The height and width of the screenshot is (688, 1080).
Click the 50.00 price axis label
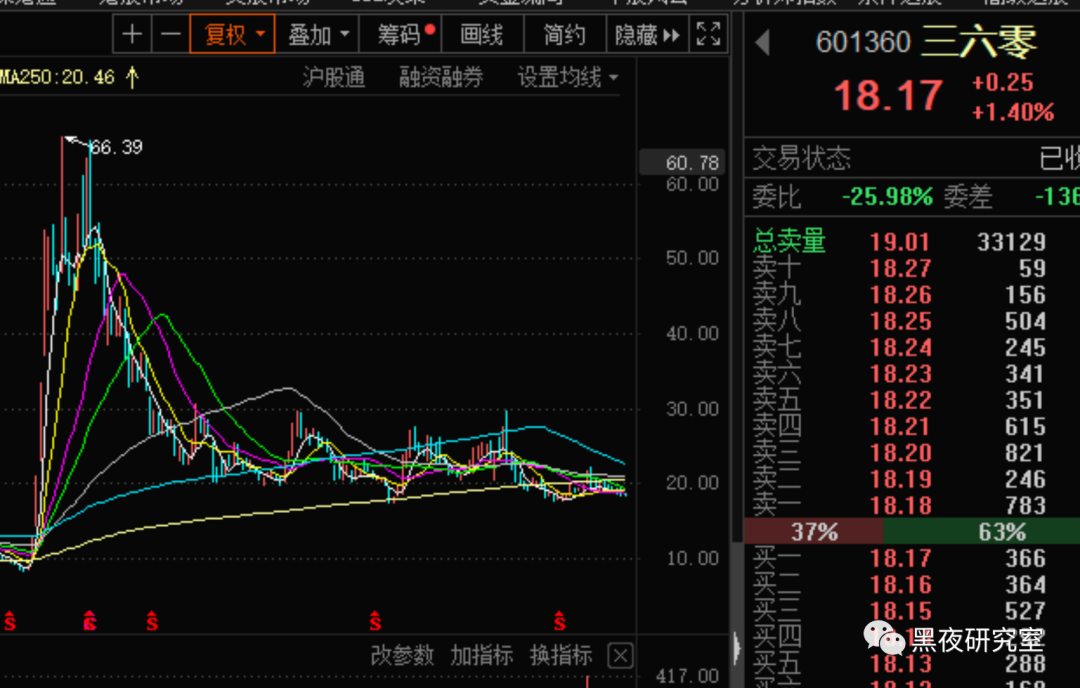click(x=692, y=258)
